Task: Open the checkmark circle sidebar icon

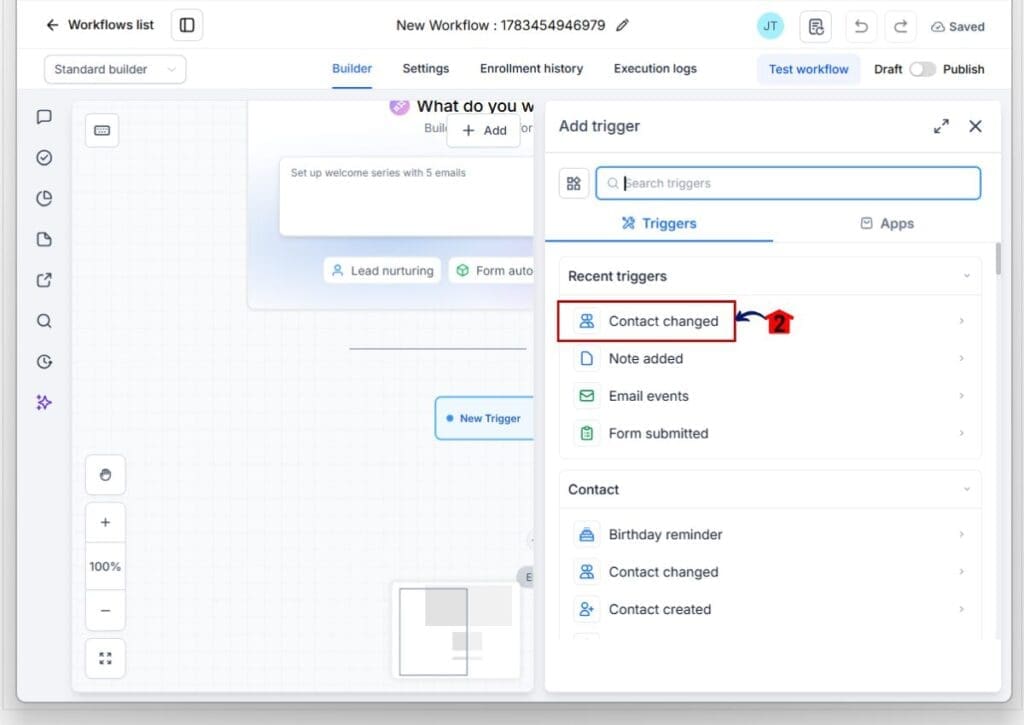Action: [x=44, y=157]
